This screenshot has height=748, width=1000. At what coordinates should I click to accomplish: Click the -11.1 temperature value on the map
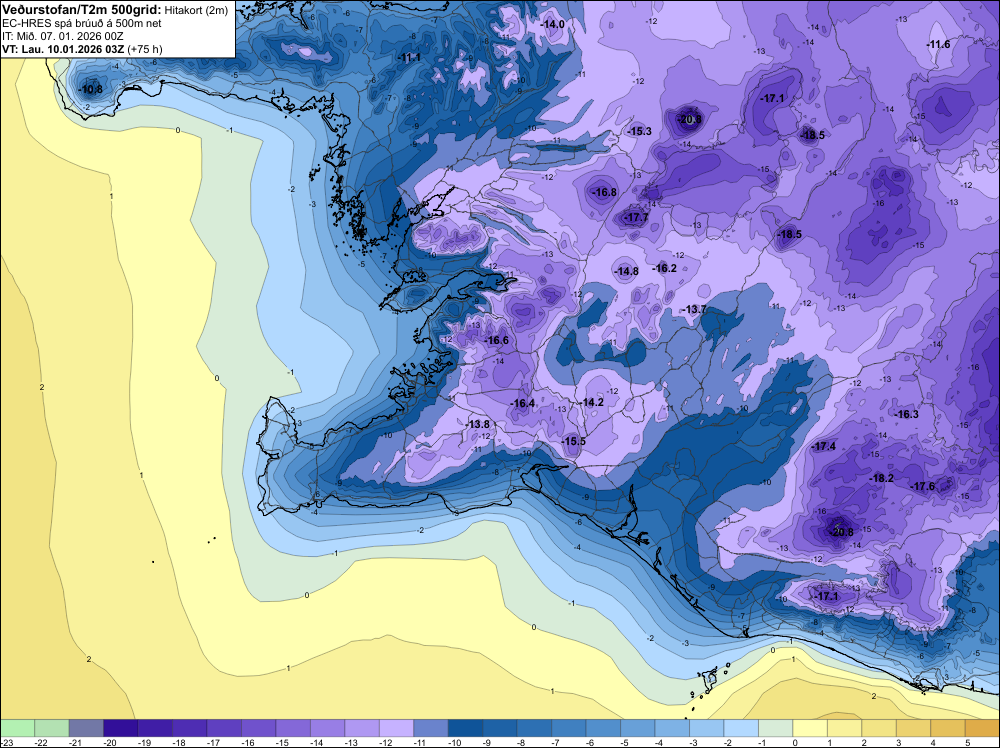tap(409, 57)
